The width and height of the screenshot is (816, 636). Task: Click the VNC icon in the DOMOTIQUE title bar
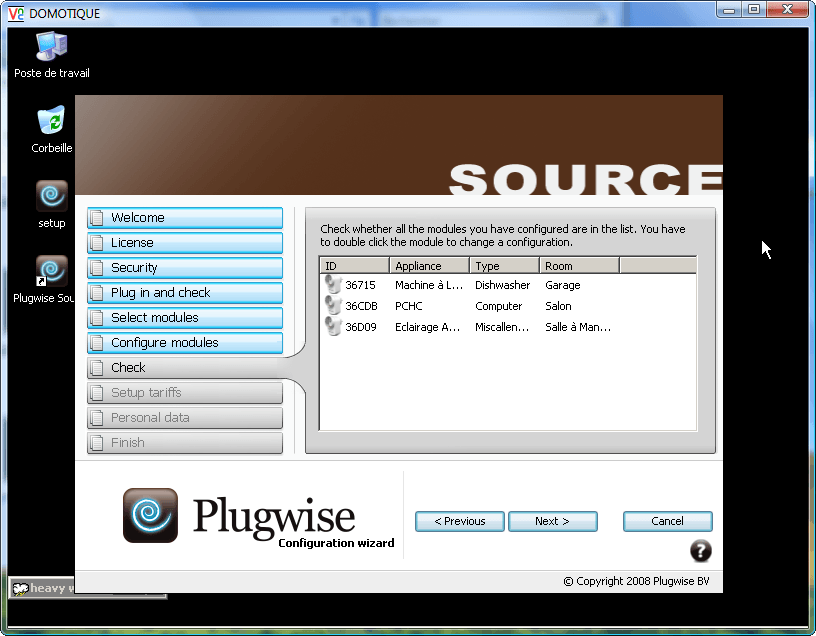[x=16, y=13]
